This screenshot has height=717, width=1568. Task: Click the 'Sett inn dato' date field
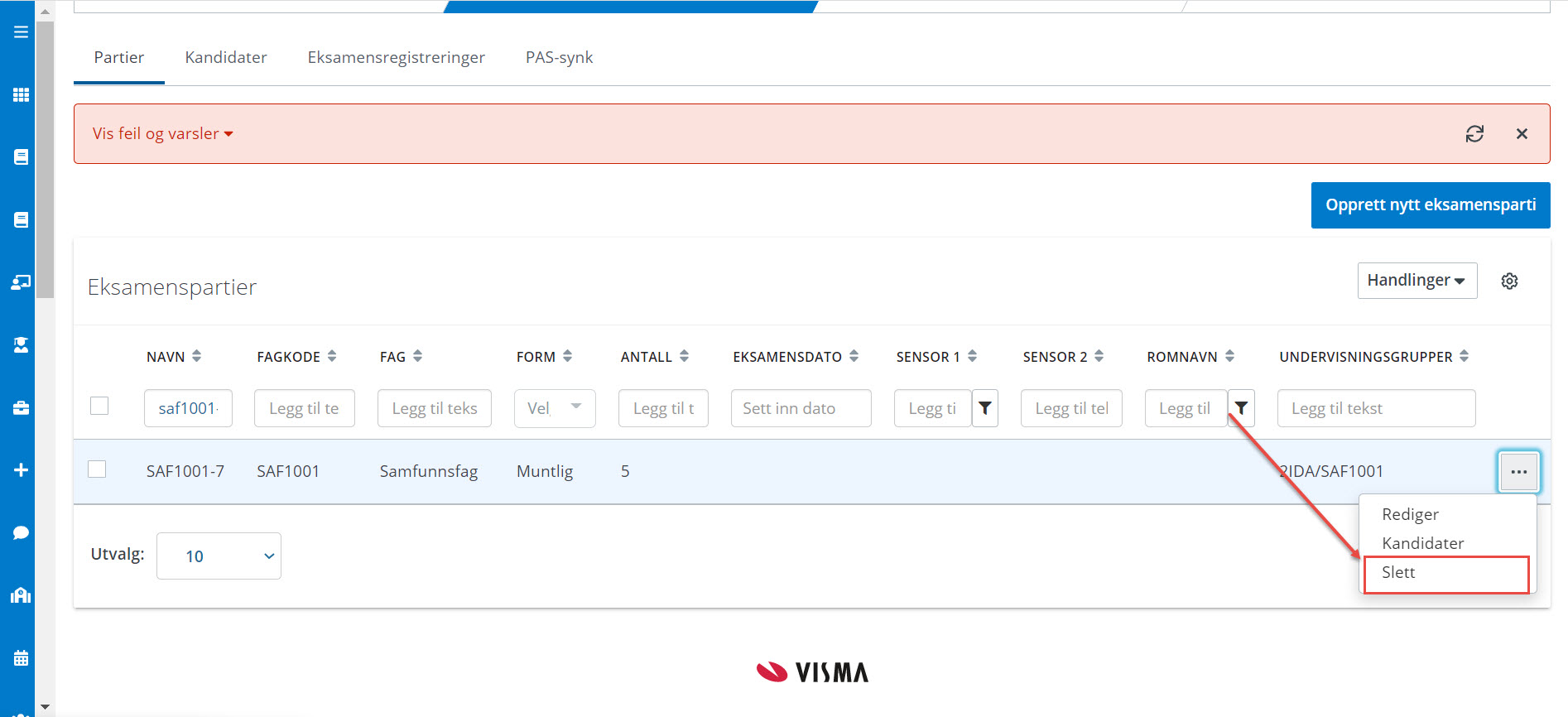click(801, 408)
